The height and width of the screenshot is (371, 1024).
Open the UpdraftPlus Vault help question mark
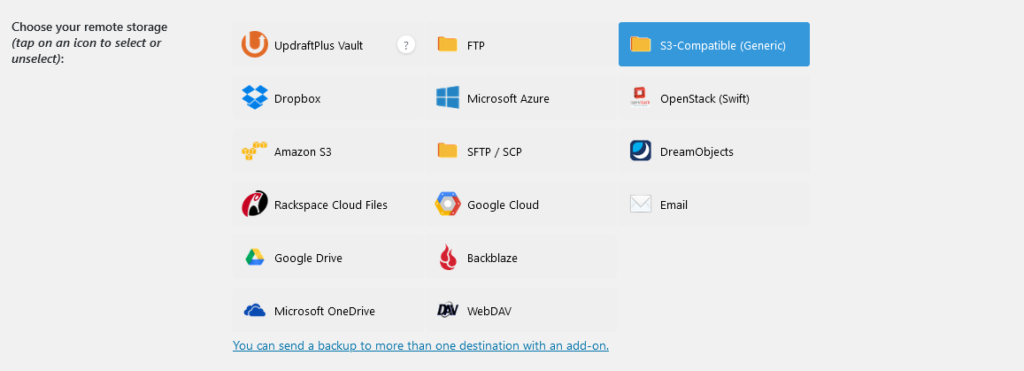pyautogui.click(x=406, y=45)
